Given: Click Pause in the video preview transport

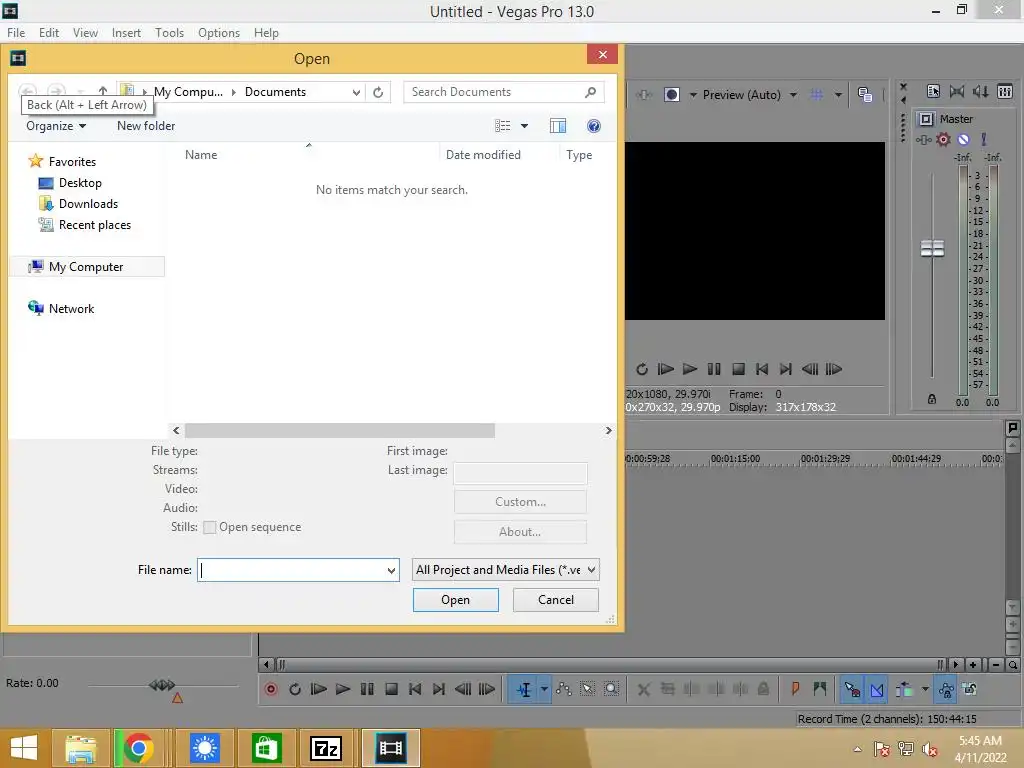Looking at the screenshot, I should tap(714, 369).
